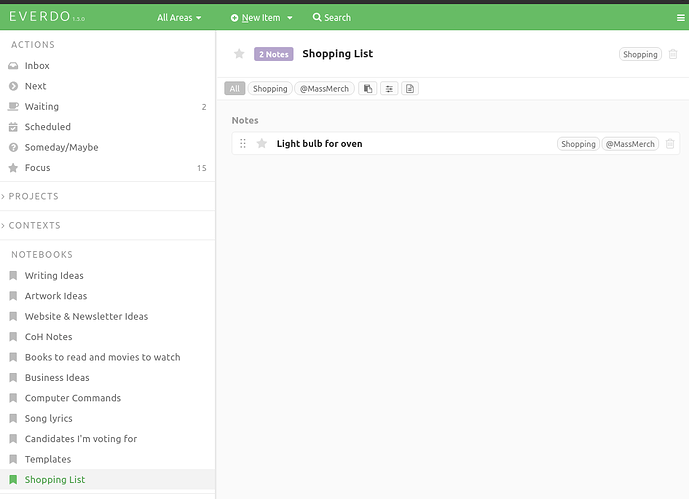Select the All filter chip
The image size is (689, 499).
[235, 89]
